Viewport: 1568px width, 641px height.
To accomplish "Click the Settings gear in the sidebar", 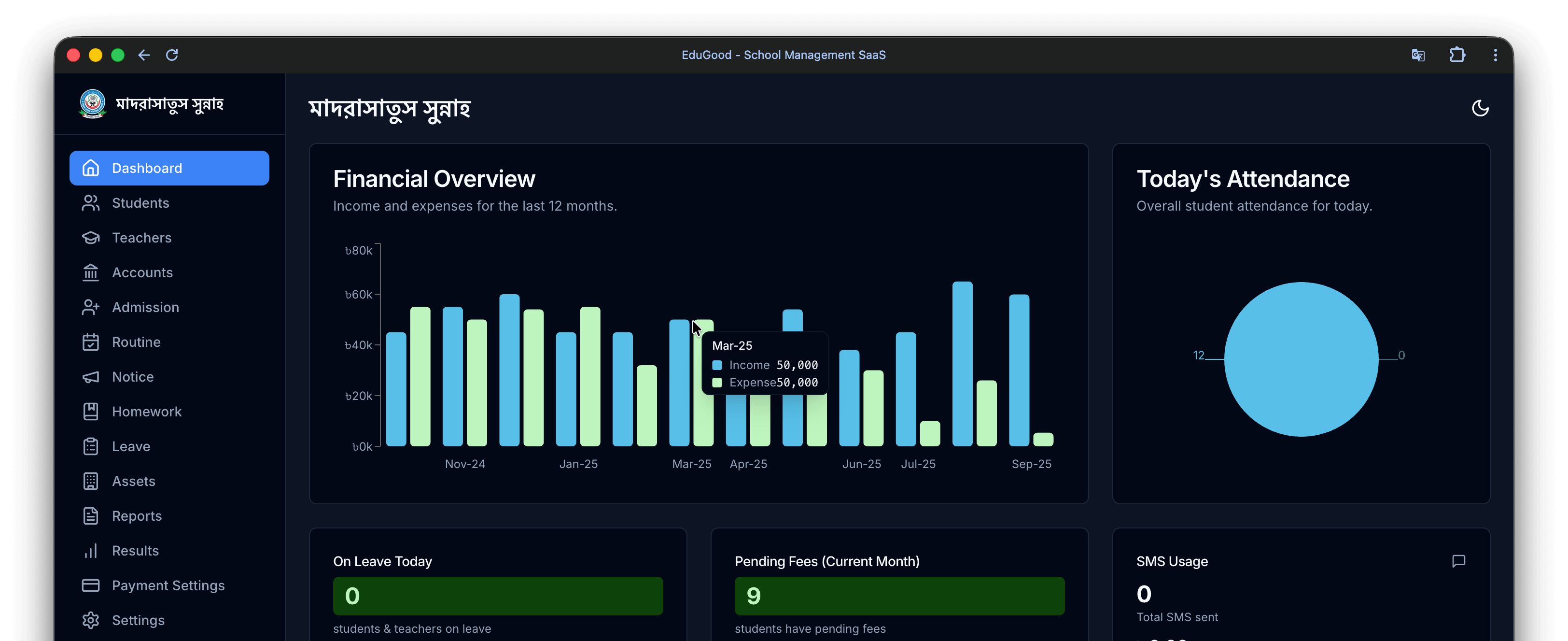I will tap(91, 620).
